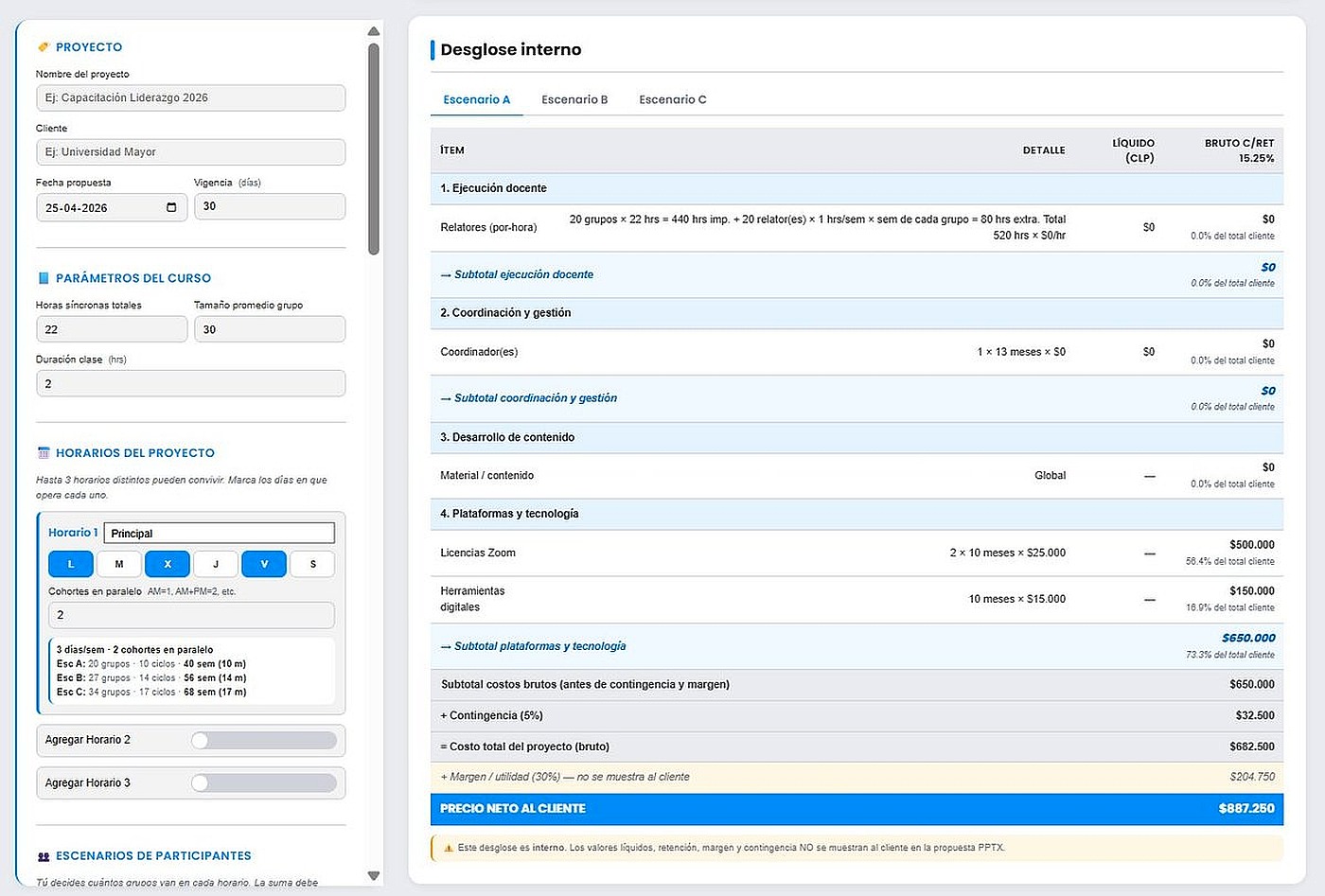Click the left panel scrollbar down arrow
The height and width of the screenshot is (896, 1325).
(374, 875)
